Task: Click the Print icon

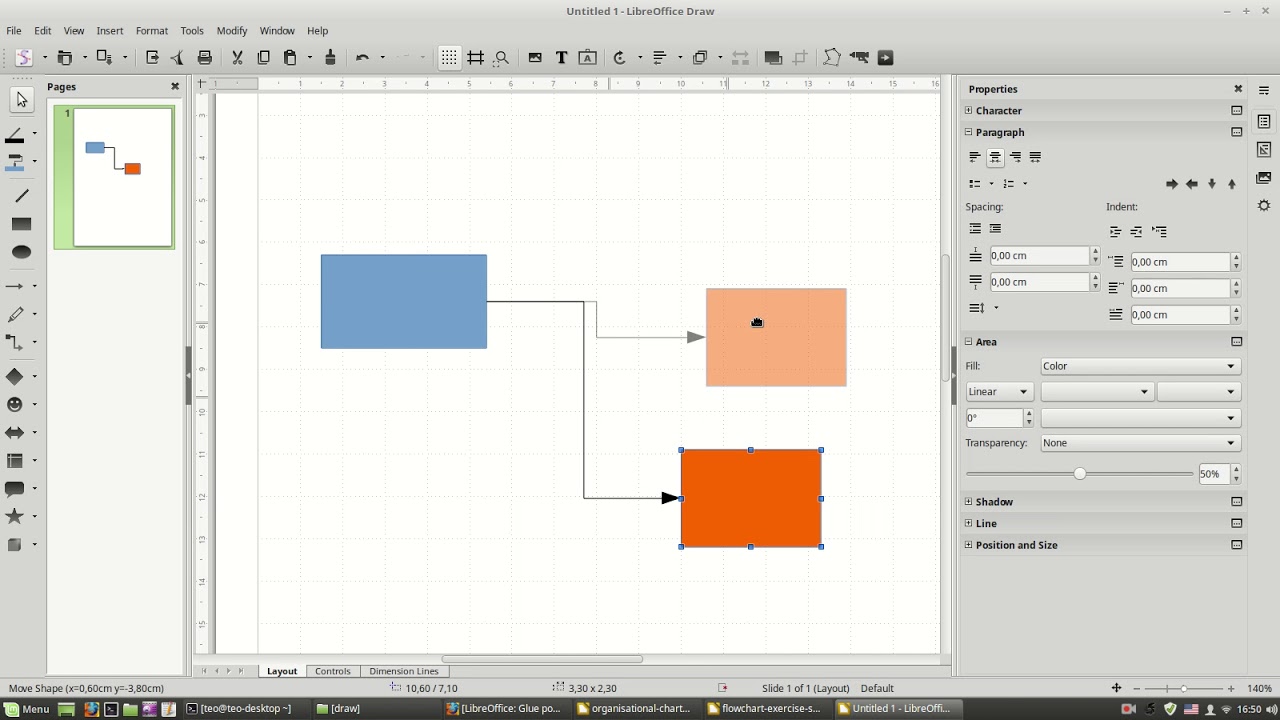Action: [x=205, y=58]
